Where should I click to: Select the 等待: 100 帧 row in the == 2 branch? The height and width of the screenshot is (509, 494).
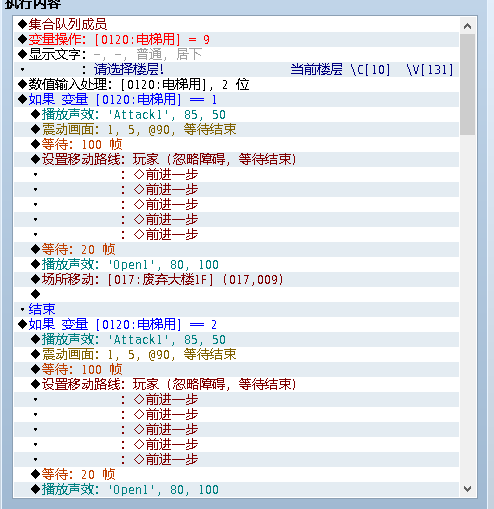click(x=236, y=369)
